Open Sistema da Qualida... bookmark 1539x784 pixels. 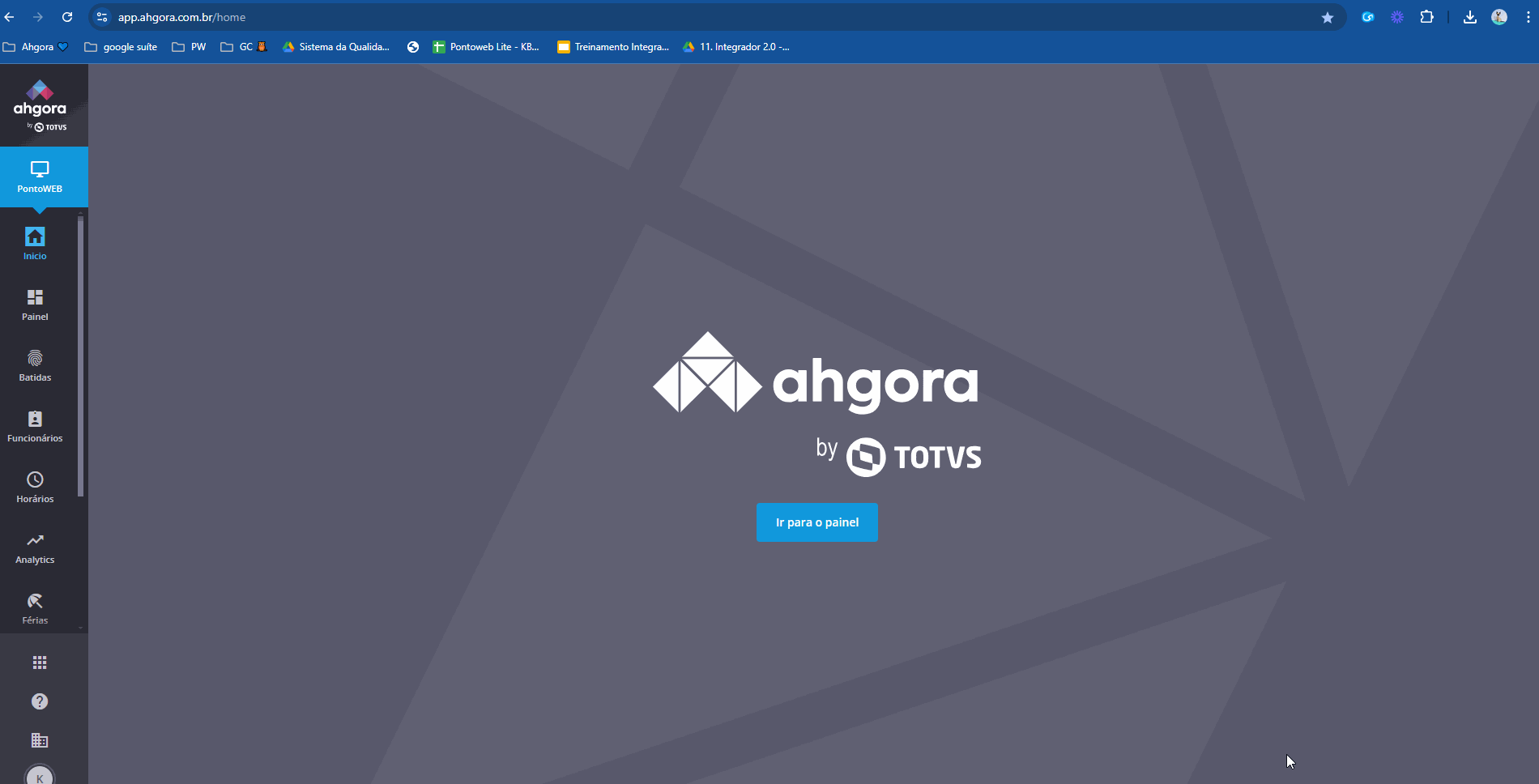coord(336,47)
